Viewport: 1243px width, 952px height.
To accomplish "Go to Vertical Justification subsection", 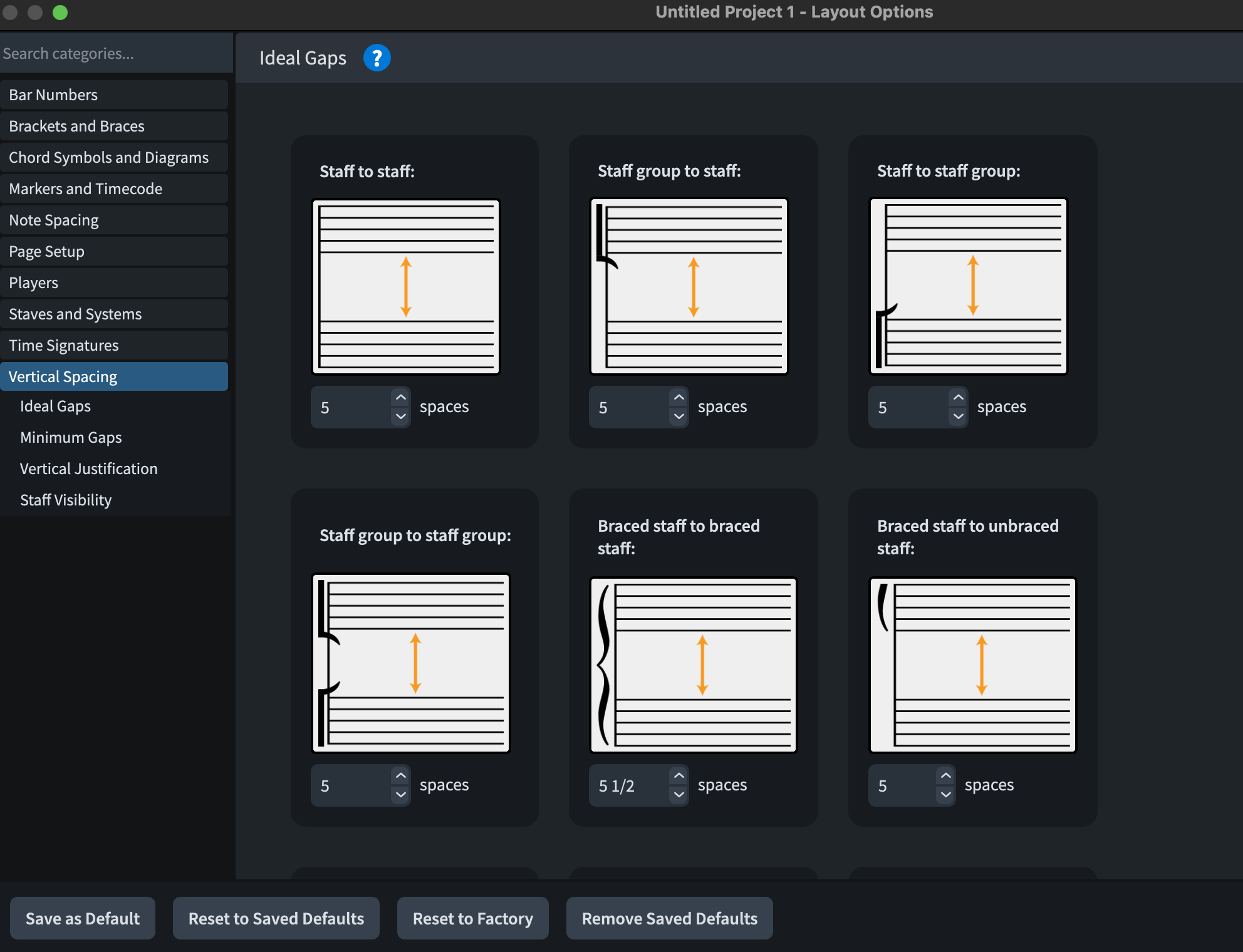I will tap(89, 469).
